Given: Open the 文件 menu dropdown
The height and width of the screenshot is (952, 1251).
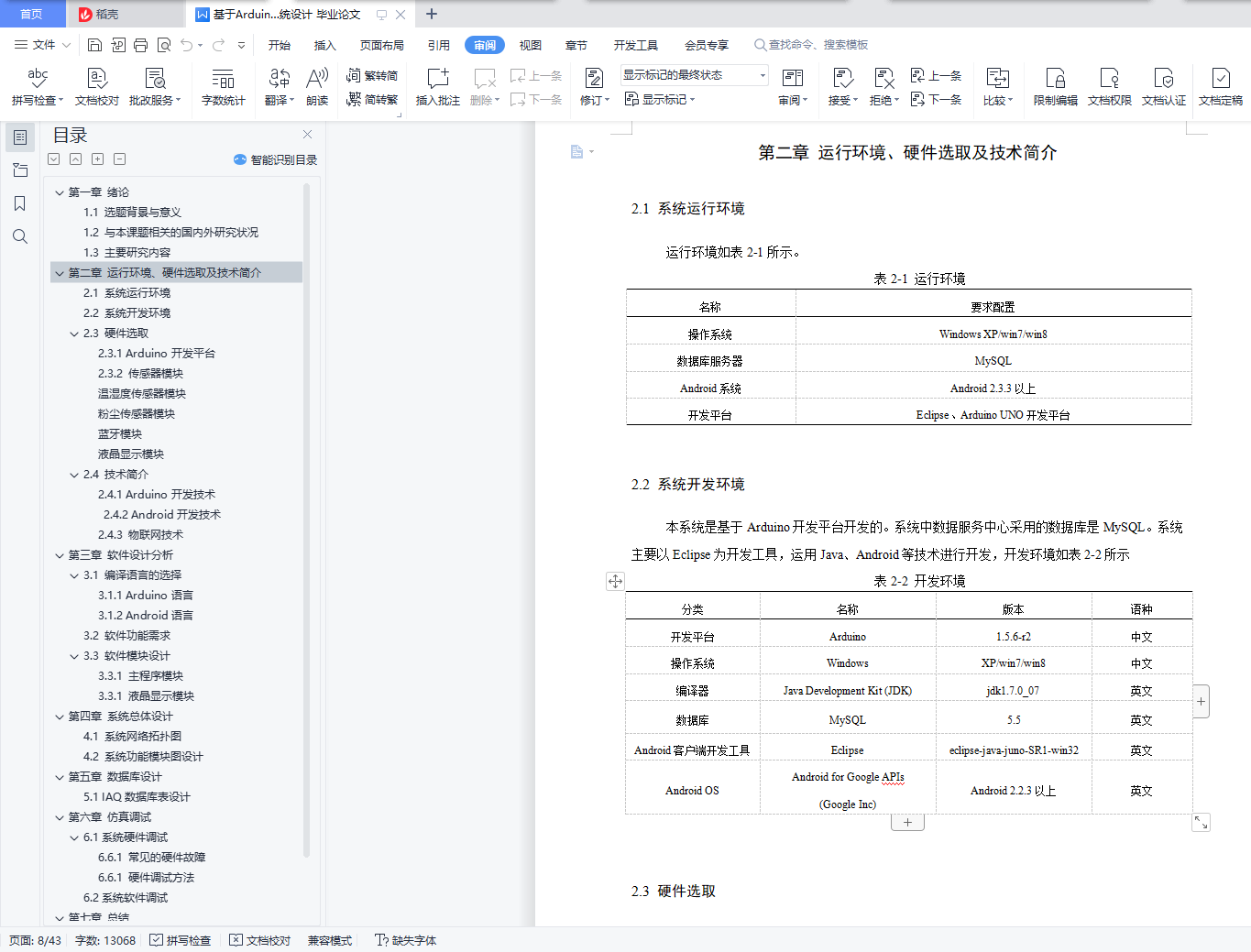Looking at the screenshot, I should point(42,45).
